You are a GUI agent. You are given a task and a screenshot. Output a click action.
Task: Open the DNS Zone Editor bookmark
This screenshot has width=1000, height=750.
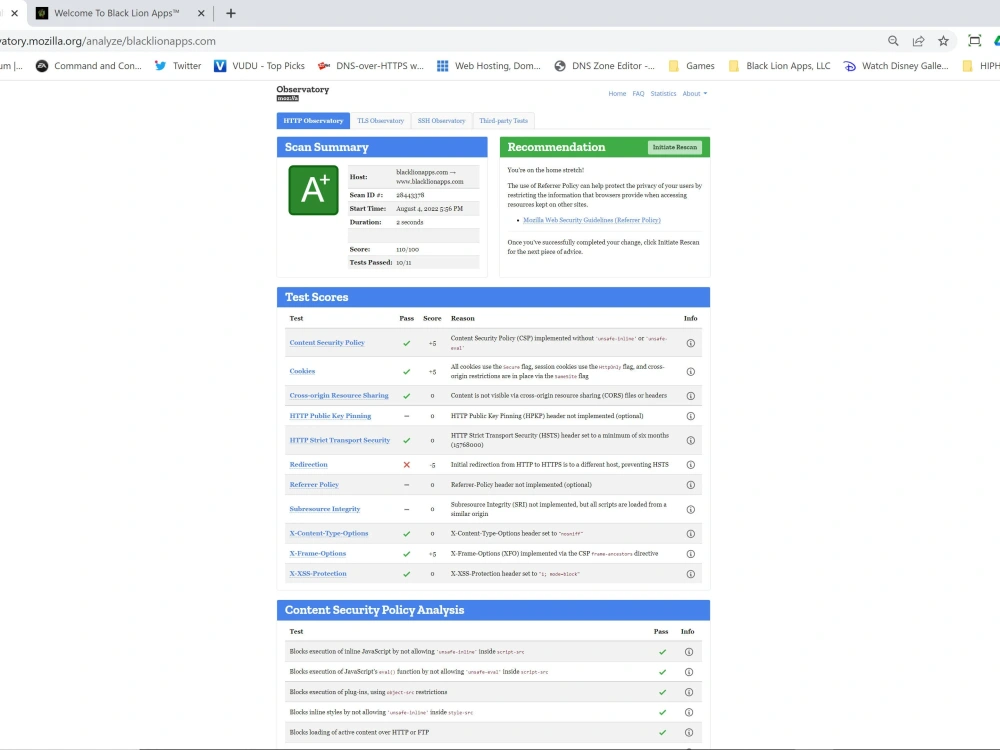tap(604, 66)
